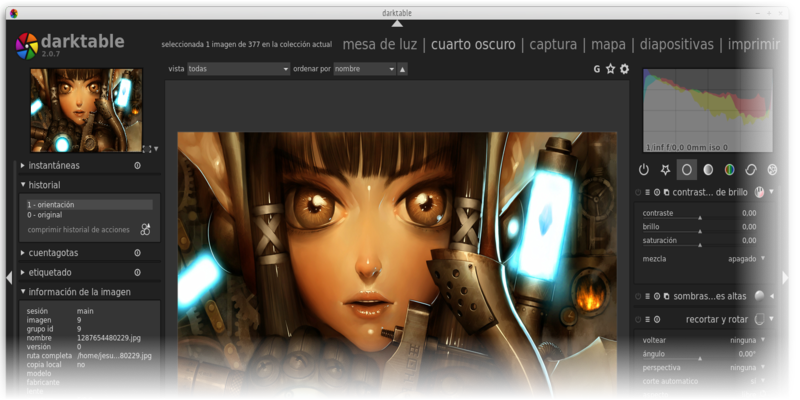Viewport: 800px width, 400px height.
Task: Open the colour group RGB circle icon
Action: click(730, 170)
